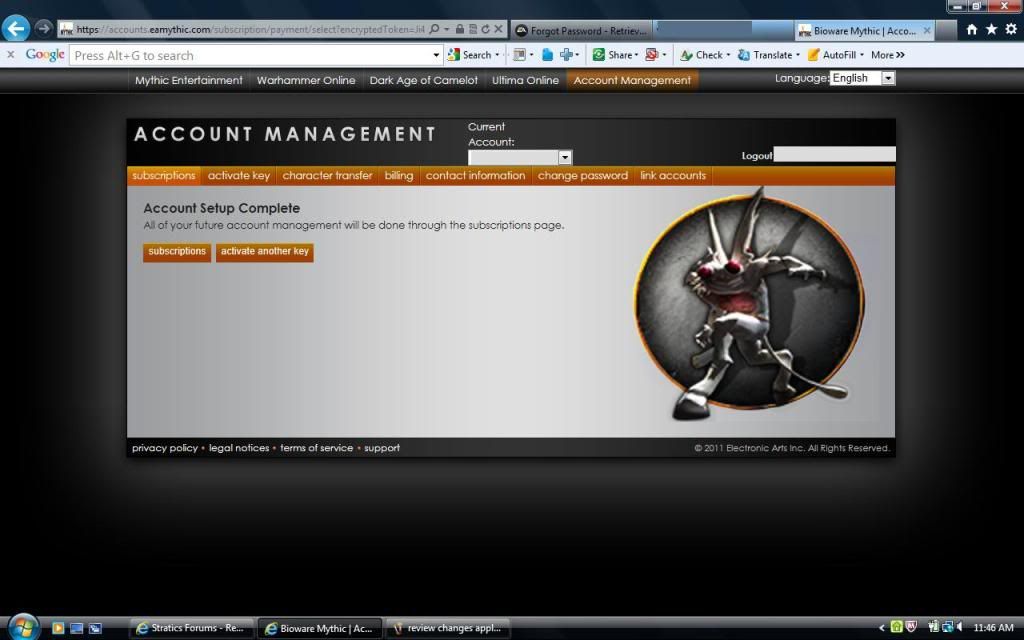Switch to the Forgot Password browser tab
Viewport: 1024px width, 640px height.
coord(582,30)
